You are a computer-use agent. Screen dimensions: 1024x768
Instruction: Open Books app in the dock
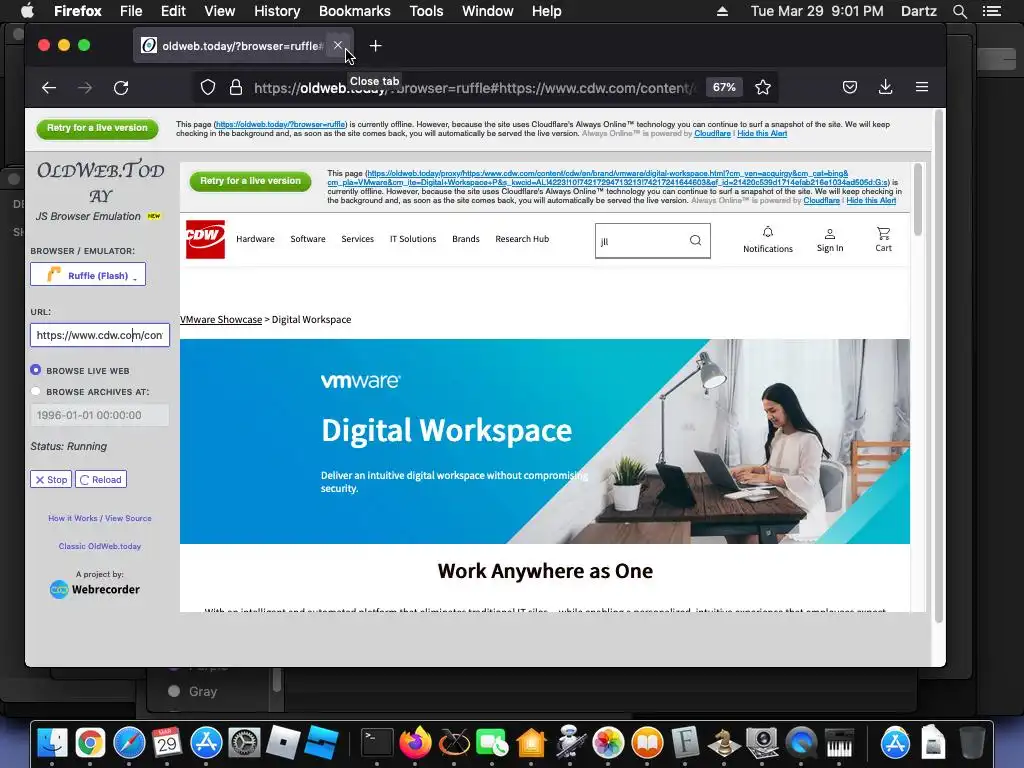[x=647, y=743]
